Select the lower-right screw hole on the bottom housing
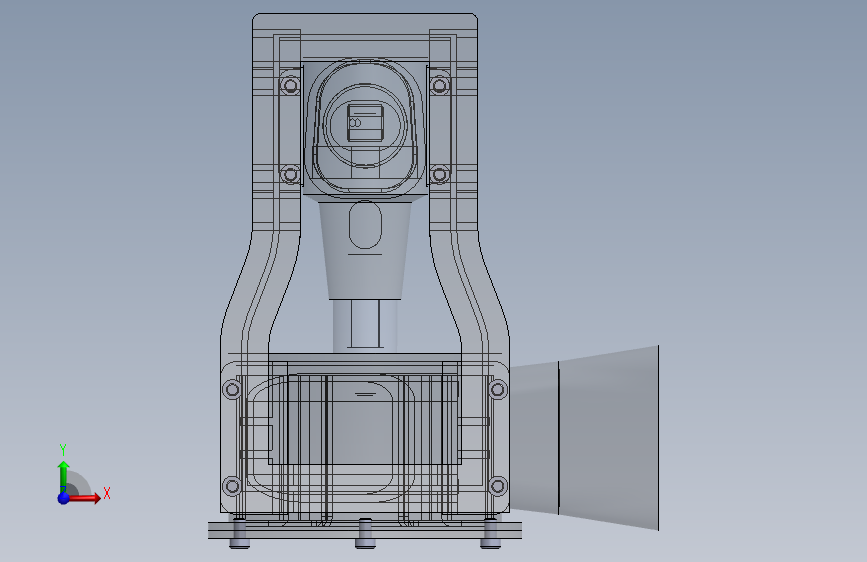The height and width of the screenshot is (562, 867). click(498, 486)
